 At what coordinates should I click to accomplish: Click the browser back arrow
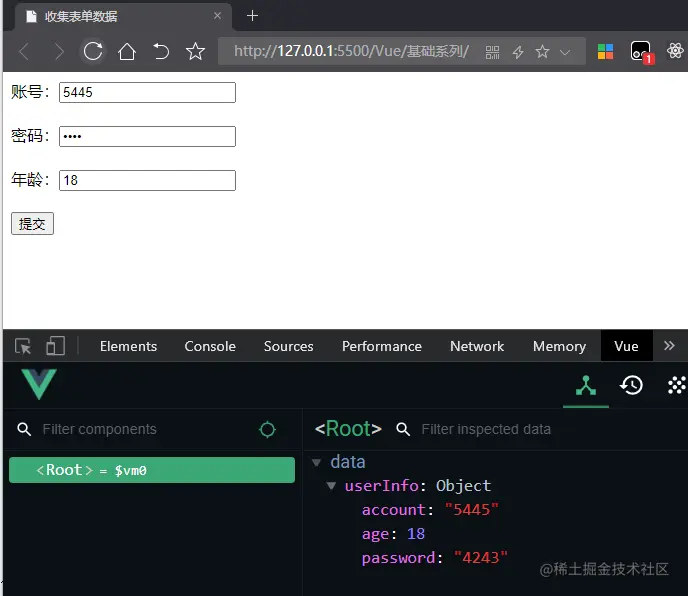click(24, 51)
